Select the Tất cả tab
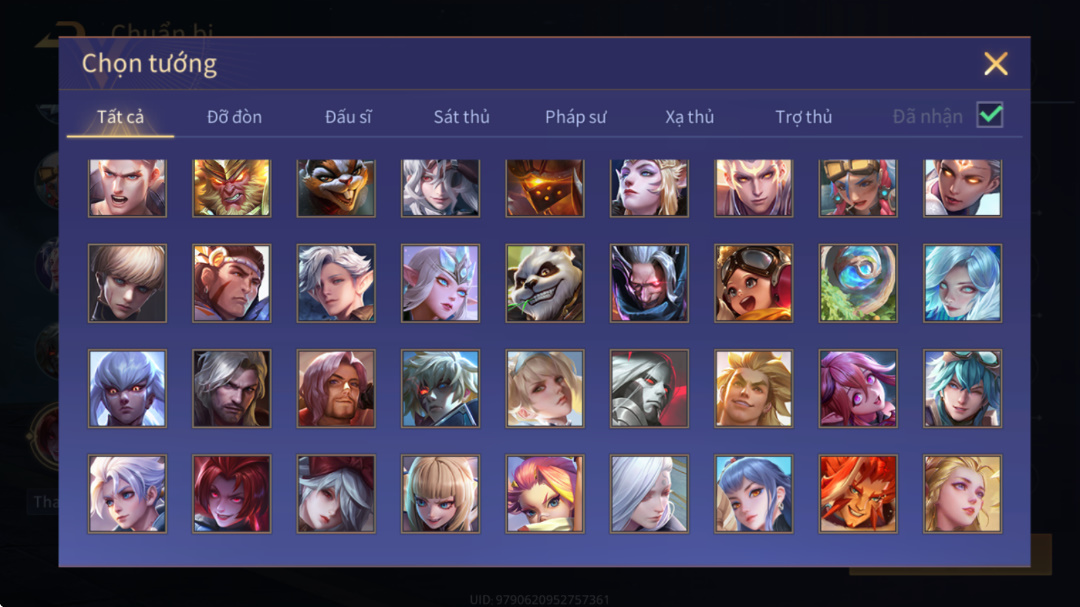This screenshot has width=1080, height=607. [121, 117]
